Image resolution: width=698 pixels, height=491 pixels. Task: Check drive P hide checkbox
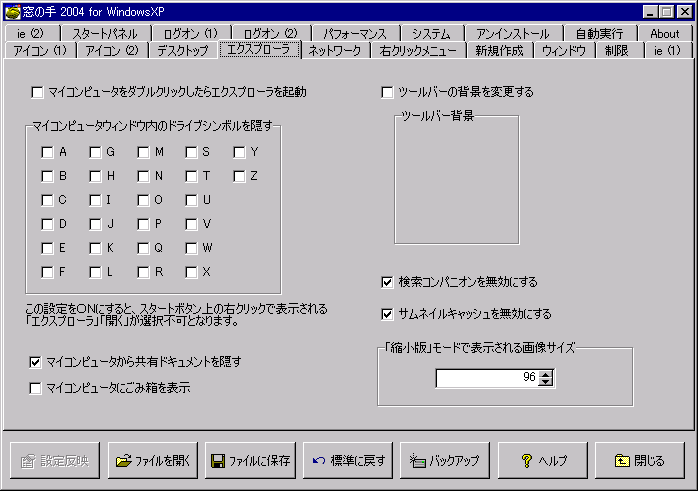coord(143,224)
